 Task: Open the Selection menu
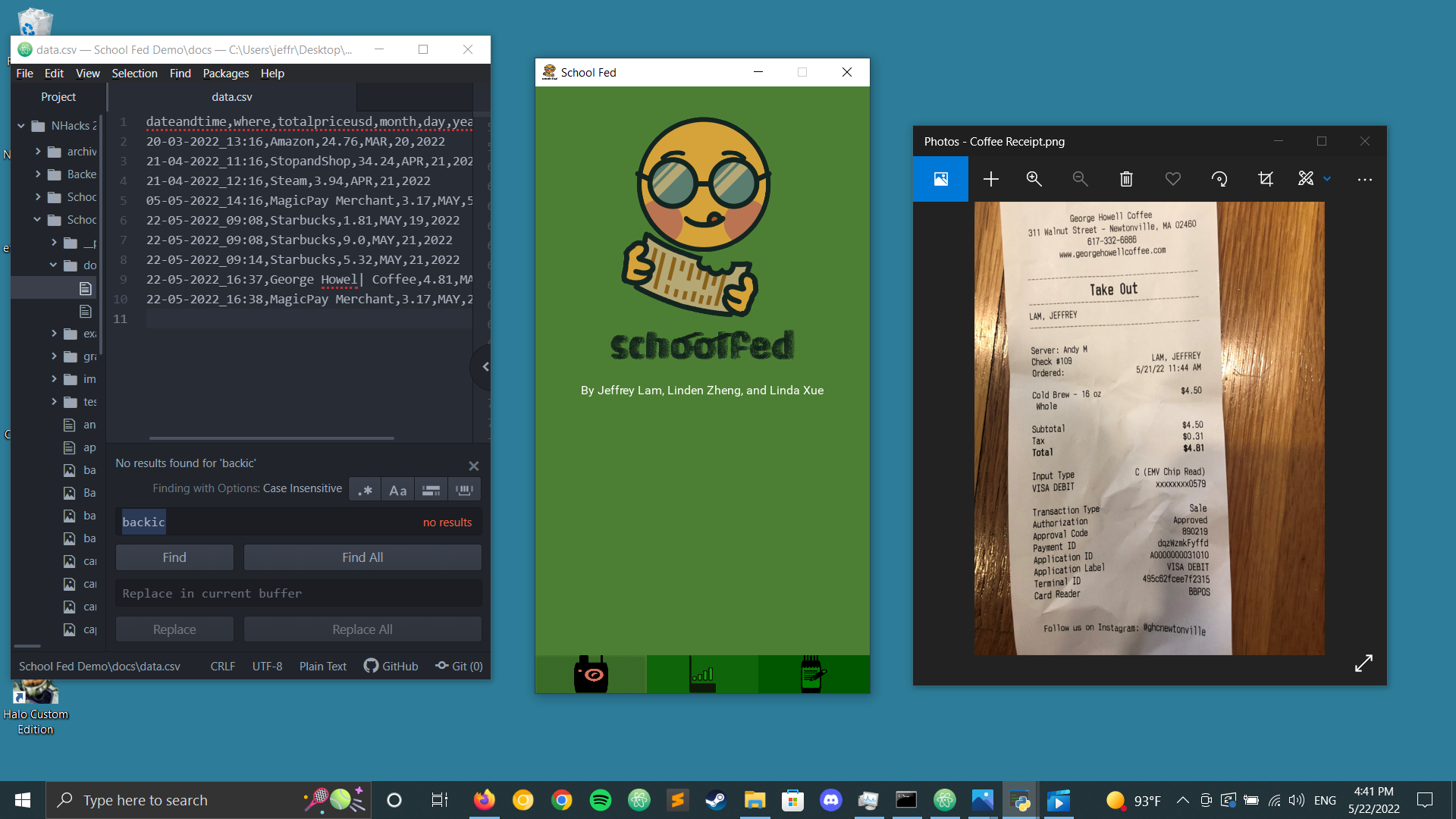134,74
